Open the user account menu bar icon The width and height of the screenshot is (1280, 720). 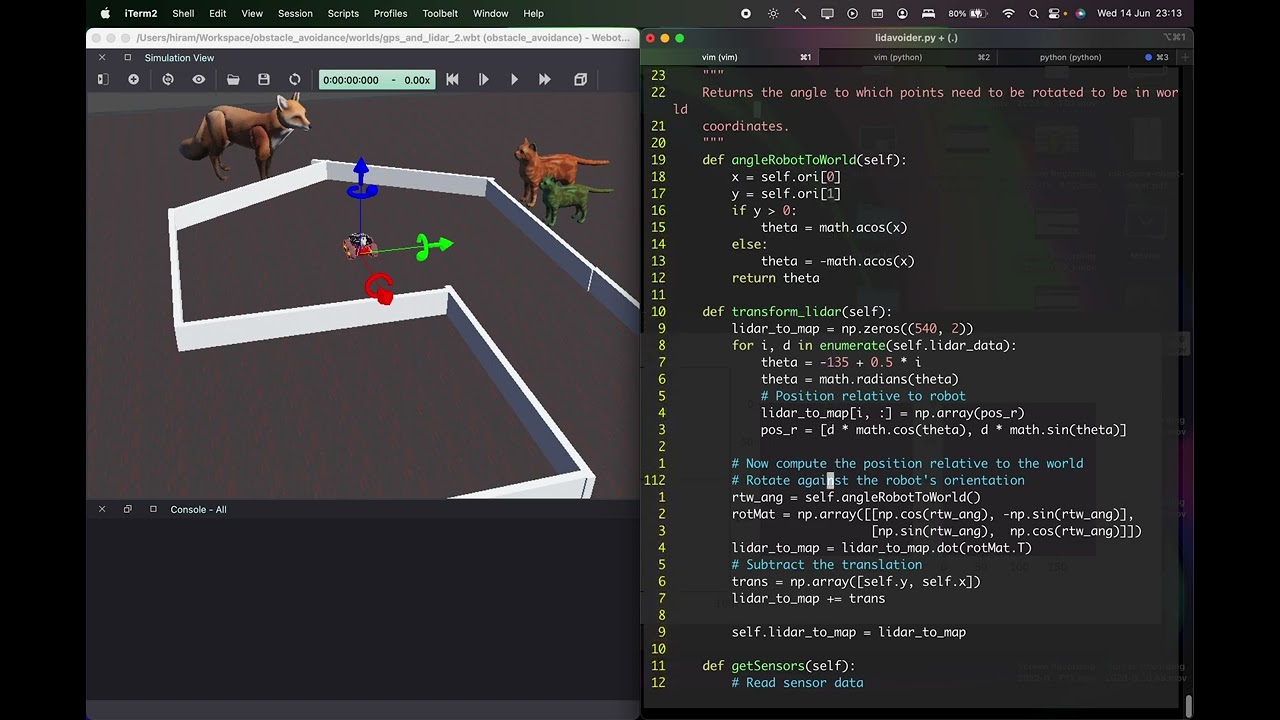click(x=903, y=13)
